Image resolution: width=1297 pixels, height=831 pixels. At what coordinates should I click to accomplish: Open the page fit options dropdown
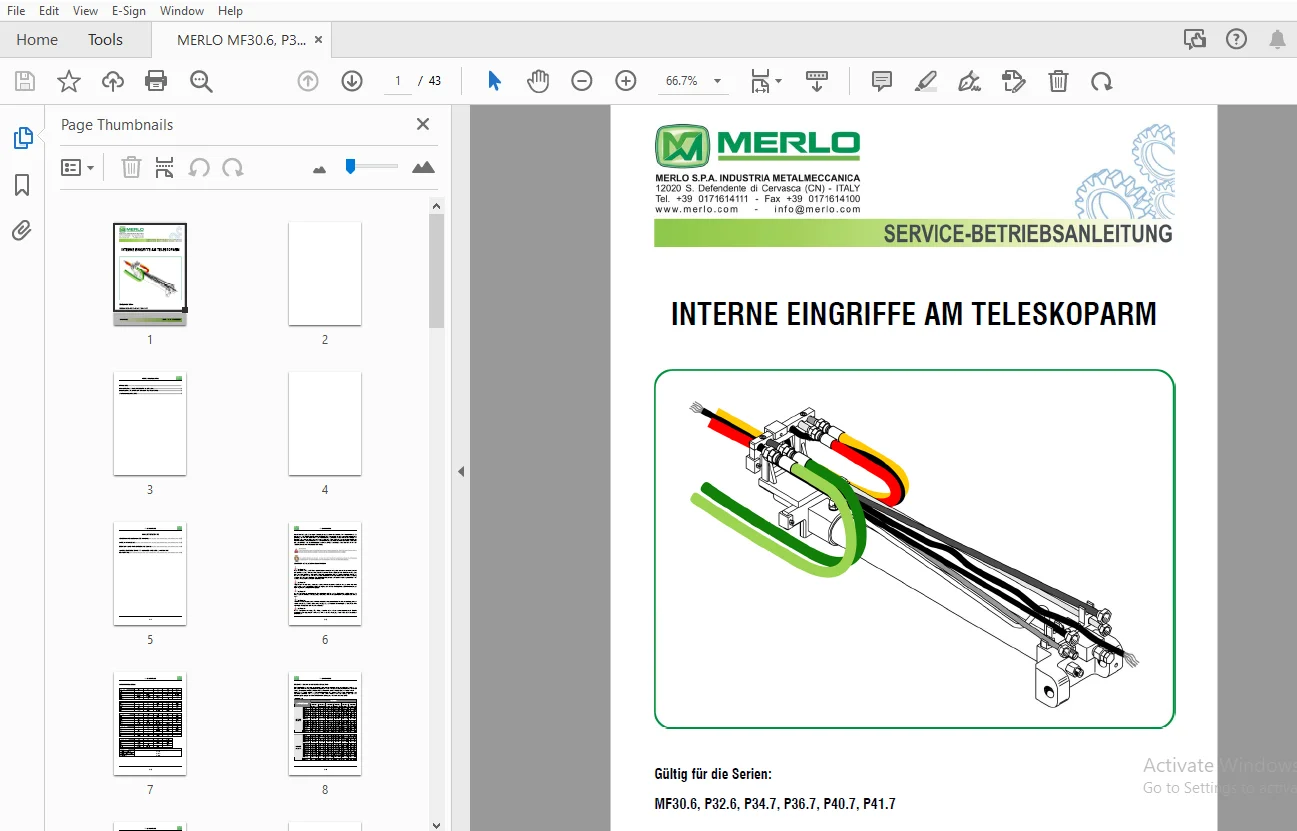click(x=766, y=81)
